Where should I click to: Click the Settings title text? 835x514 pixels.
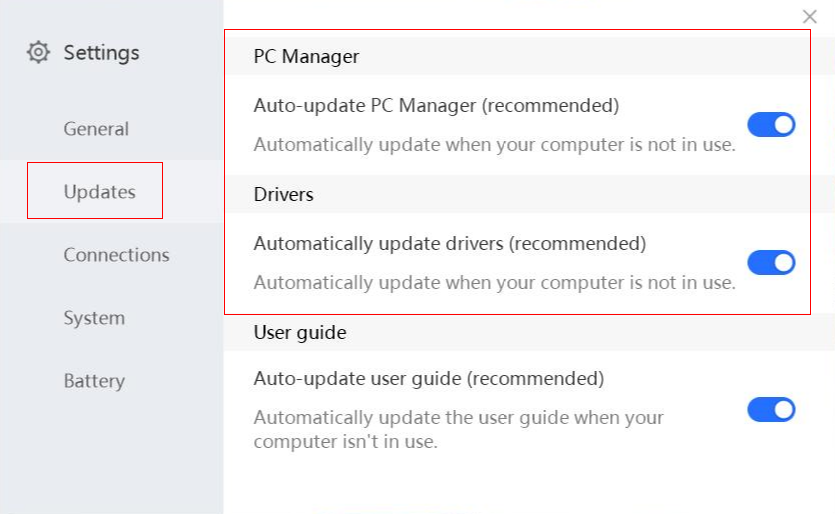(x=101, y=52)
